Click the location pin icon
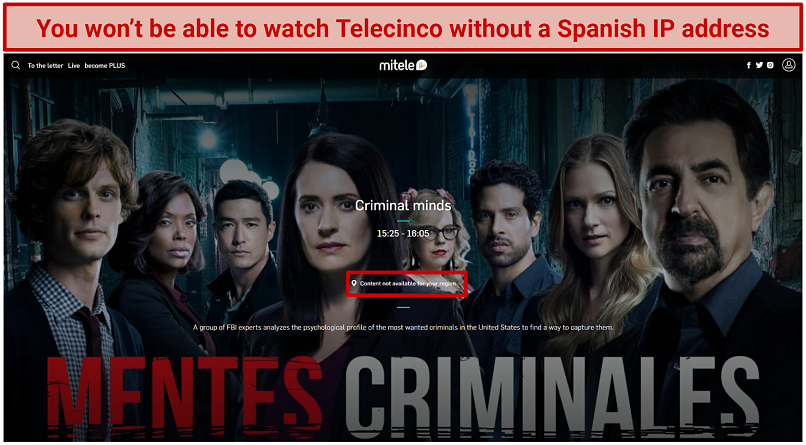The height and width of the screenshot is (445, 806). click(x=354, y=283)
